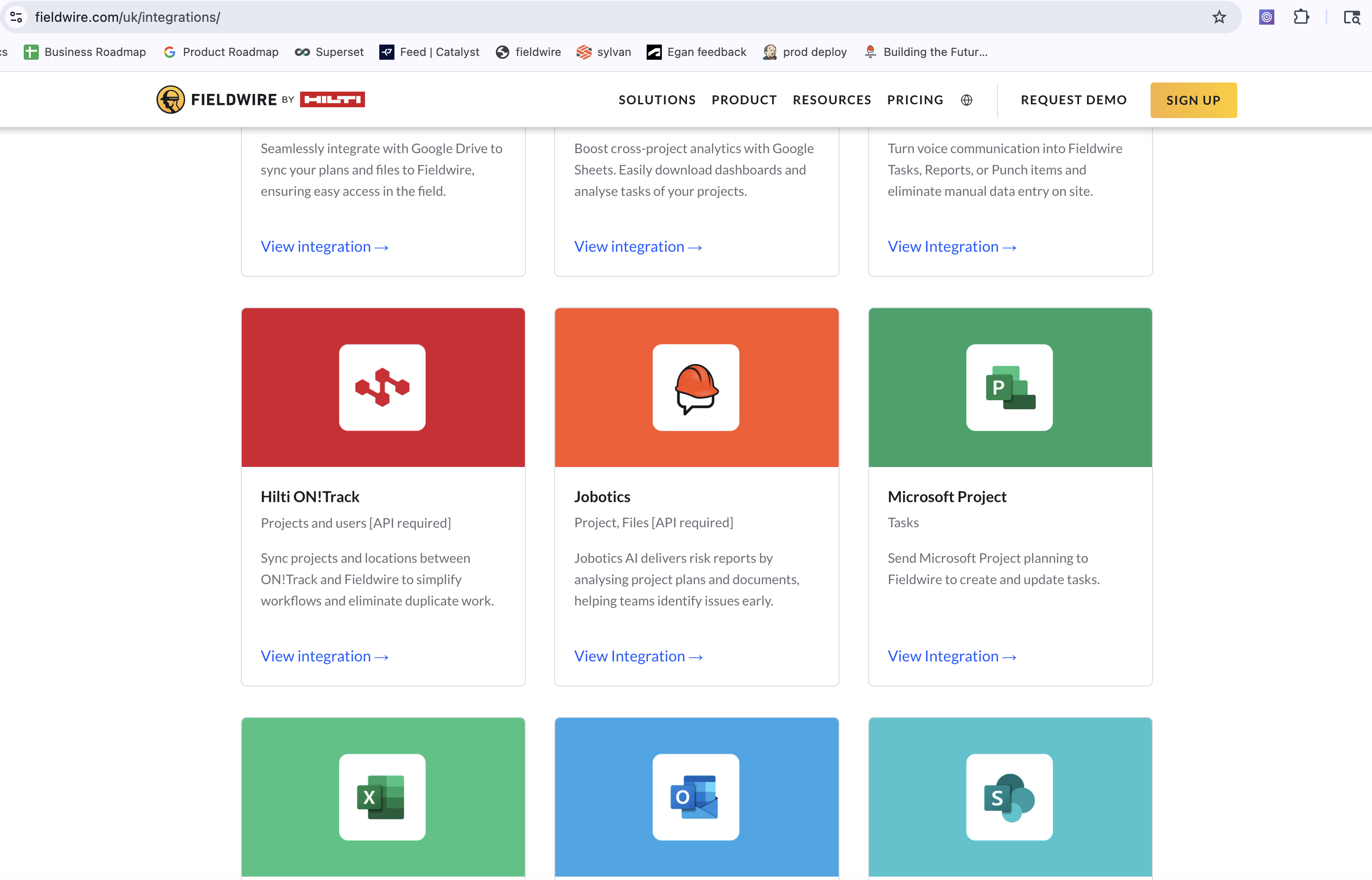Open the prod deploy bookmark

click(x=805, y=52)
